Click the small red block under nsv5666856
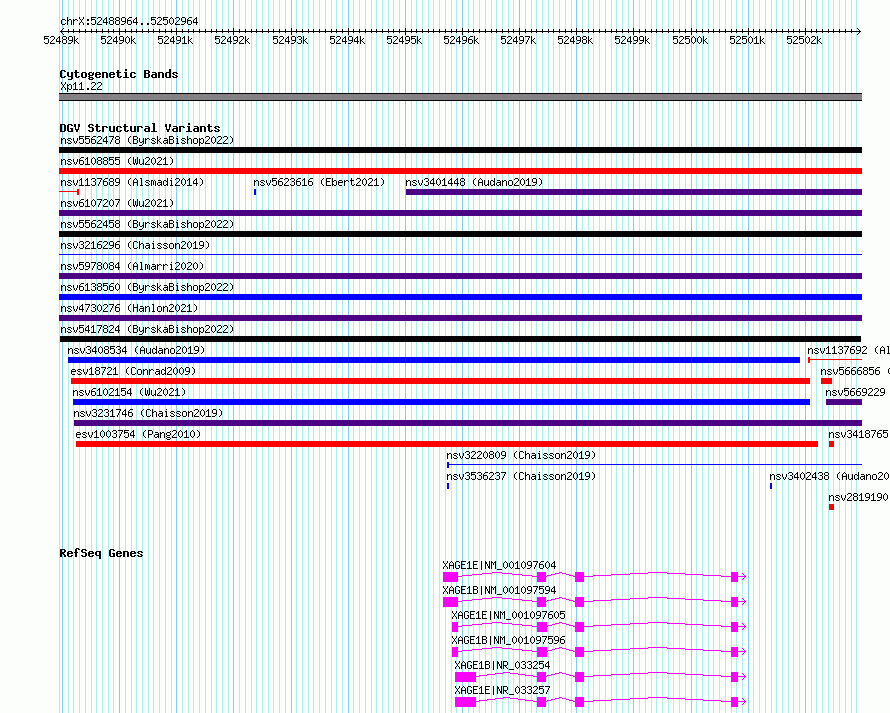 tap(826, 381)
